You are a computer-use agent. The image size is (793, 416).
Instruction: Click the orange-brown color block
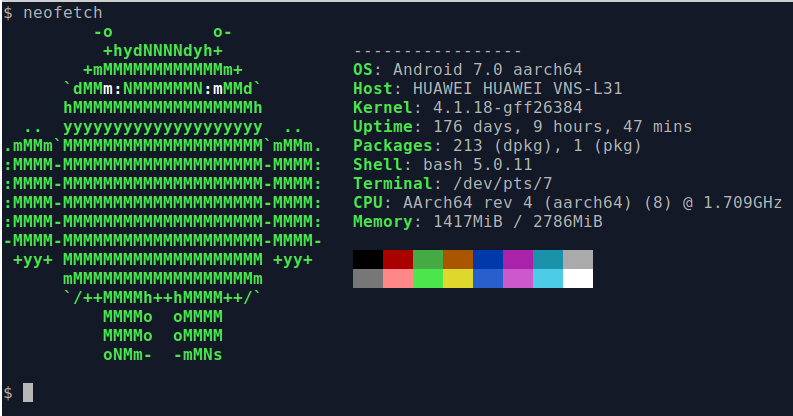pyautogui.click(x=458, y=259)
